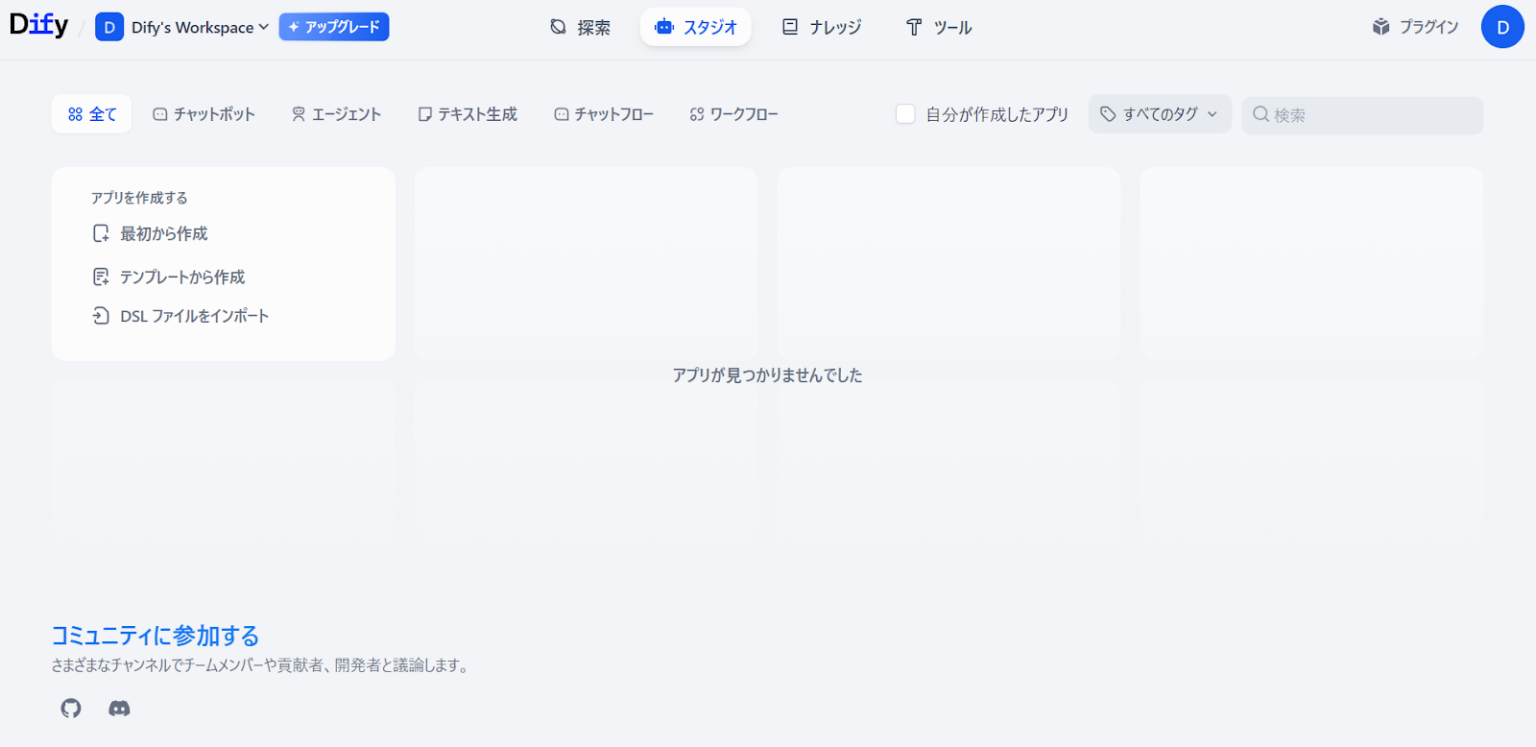The image size is (1536, 747).
Task: Click the GitHub icon in community section
Action: (70, 709)
